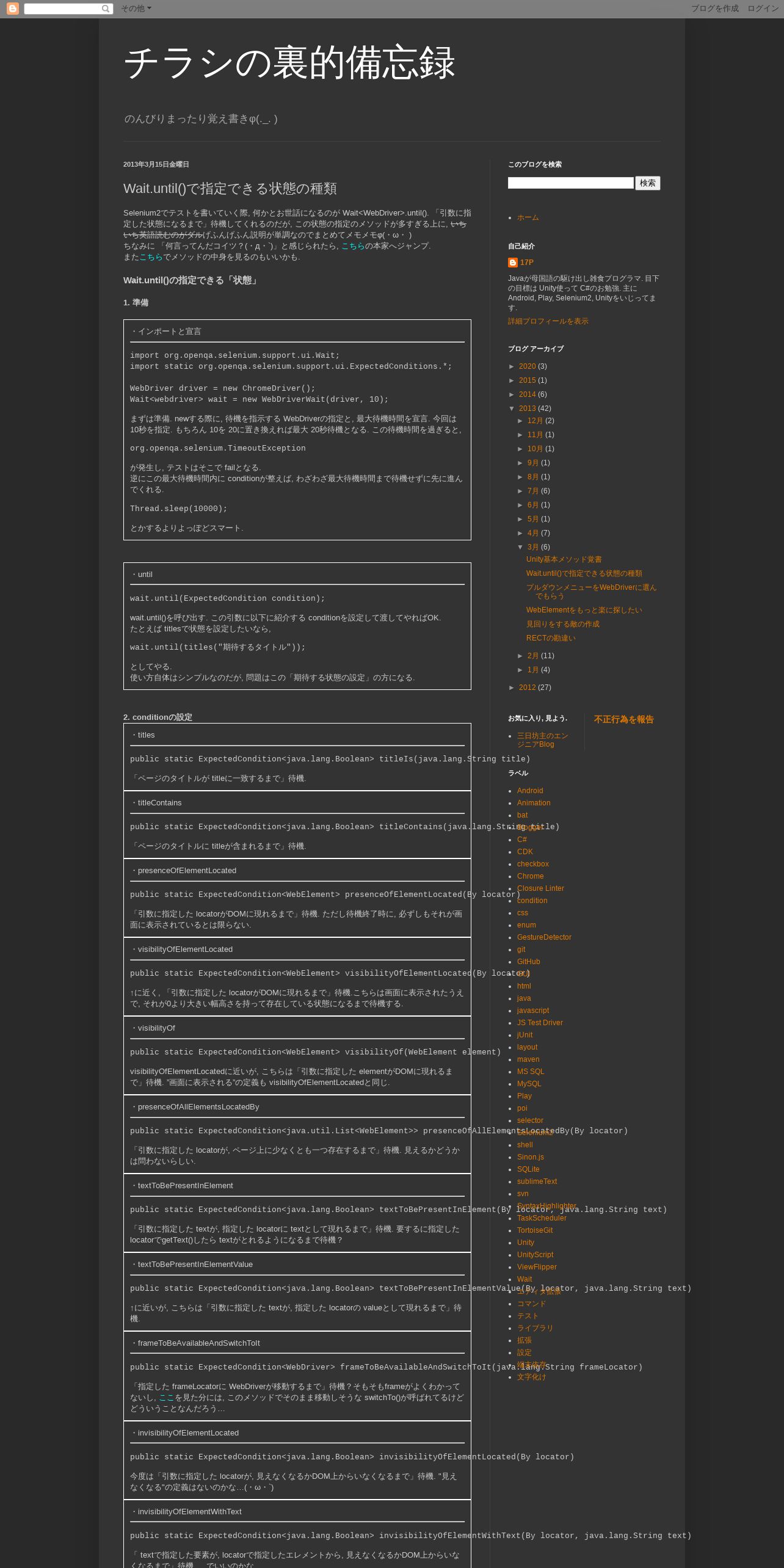Click the magnifier icon in navbar search

tap(106, 9)
